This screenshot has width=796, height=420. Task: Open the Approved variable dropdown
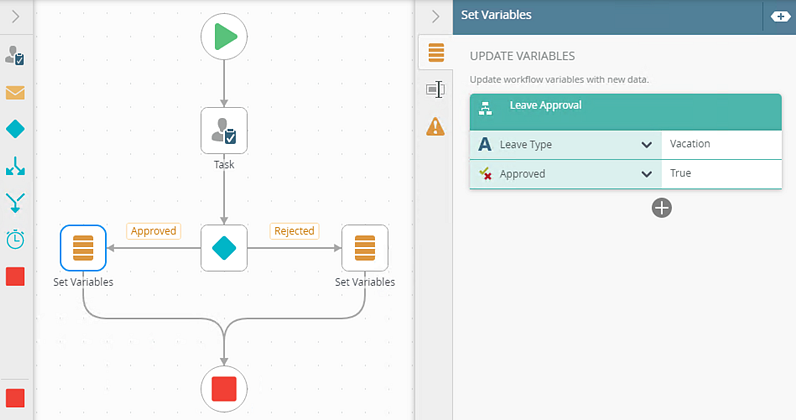click(x=646, y=174)
